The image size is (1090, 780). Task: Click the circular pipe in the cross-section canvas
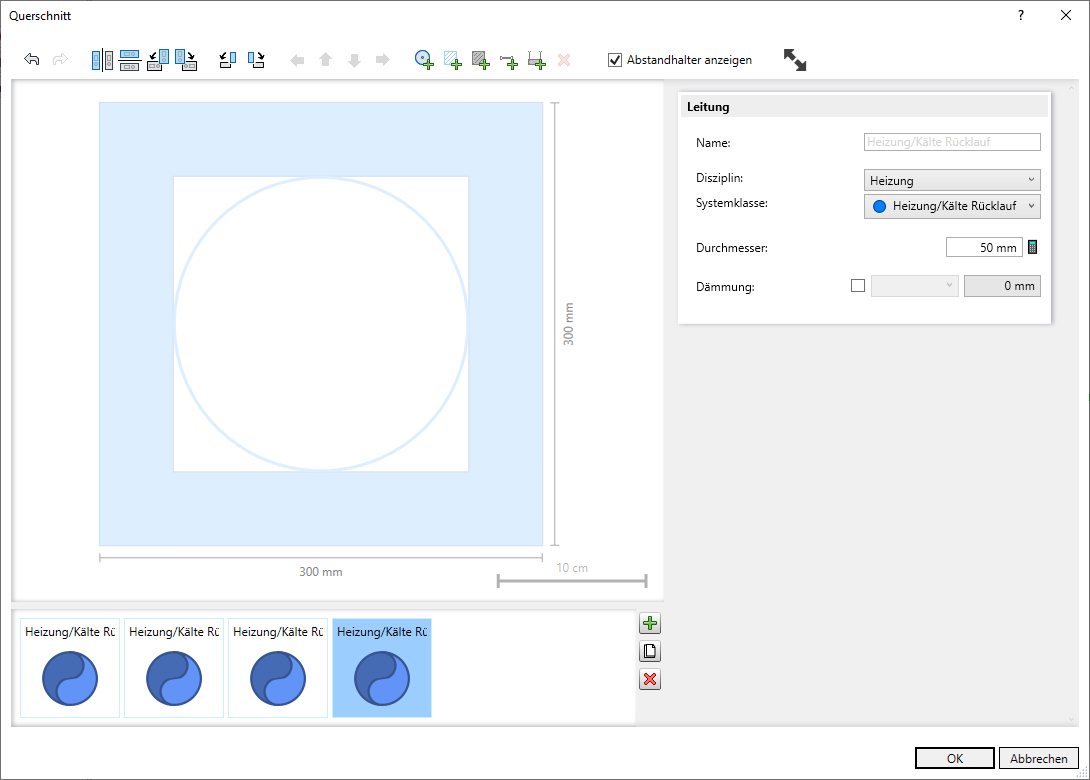tap(320, 324)
